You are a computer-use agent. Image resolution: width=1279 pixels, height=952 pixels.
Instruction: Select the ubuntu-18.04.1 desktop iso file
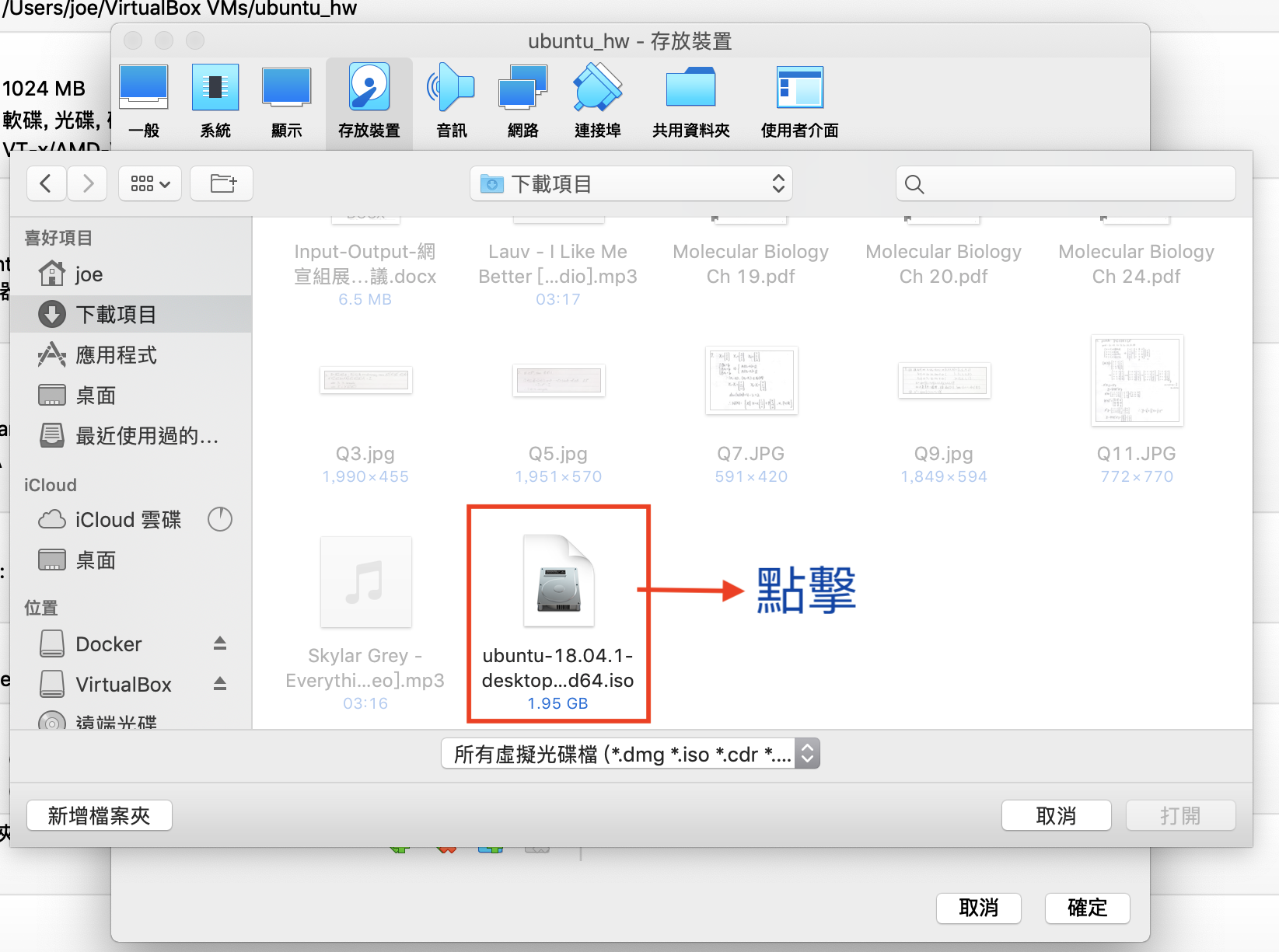tap(558, 622)
